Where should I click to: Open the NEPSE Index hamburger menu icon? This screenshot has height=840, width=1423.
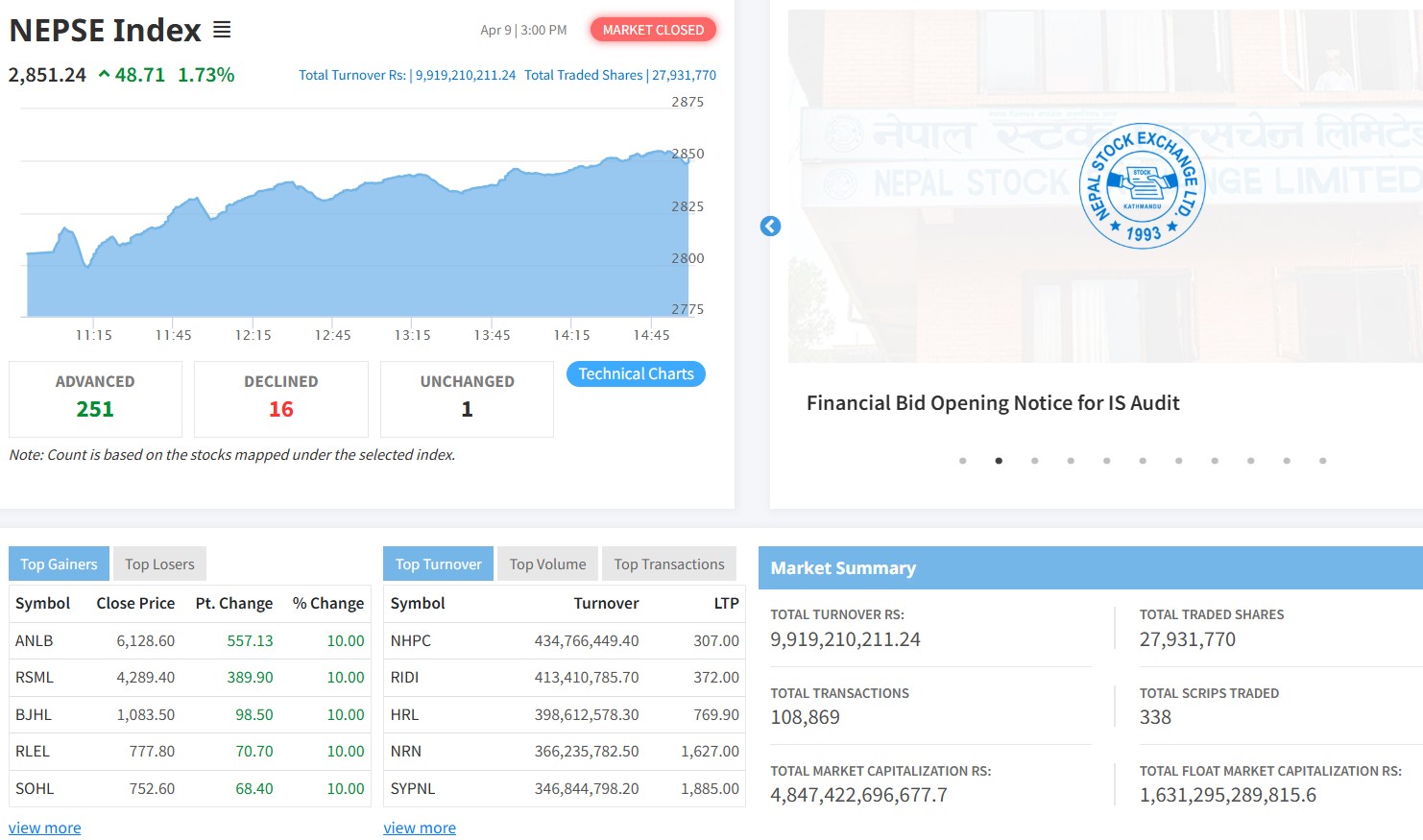(x=222, y=30)
